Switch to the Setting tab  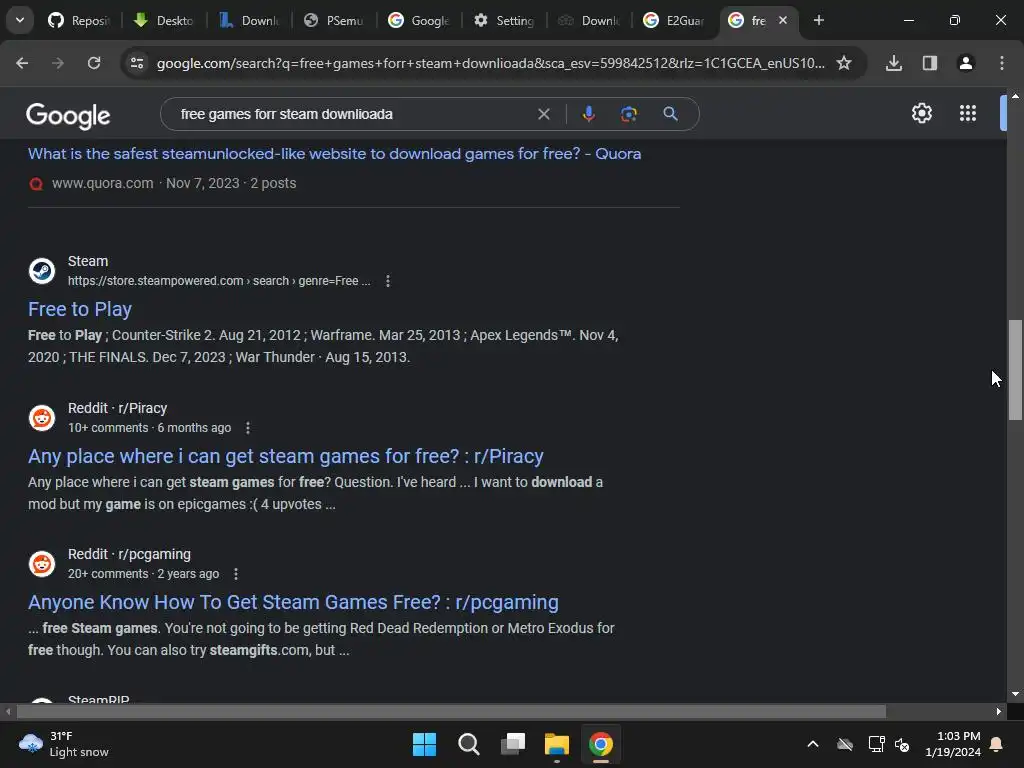[x=504, y=21]
